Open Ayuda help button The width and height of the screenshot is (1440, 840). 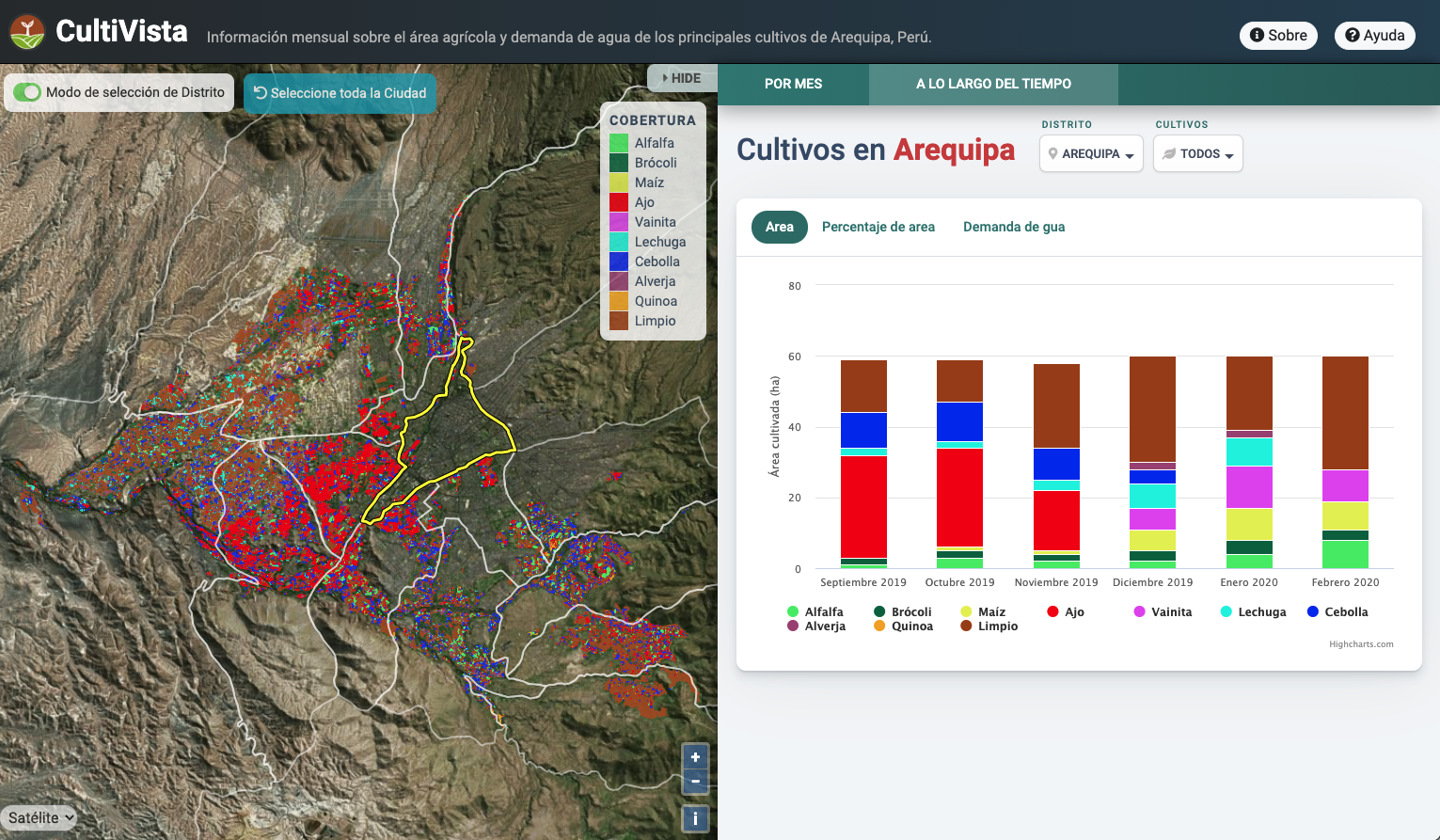tap(1374, 36)
